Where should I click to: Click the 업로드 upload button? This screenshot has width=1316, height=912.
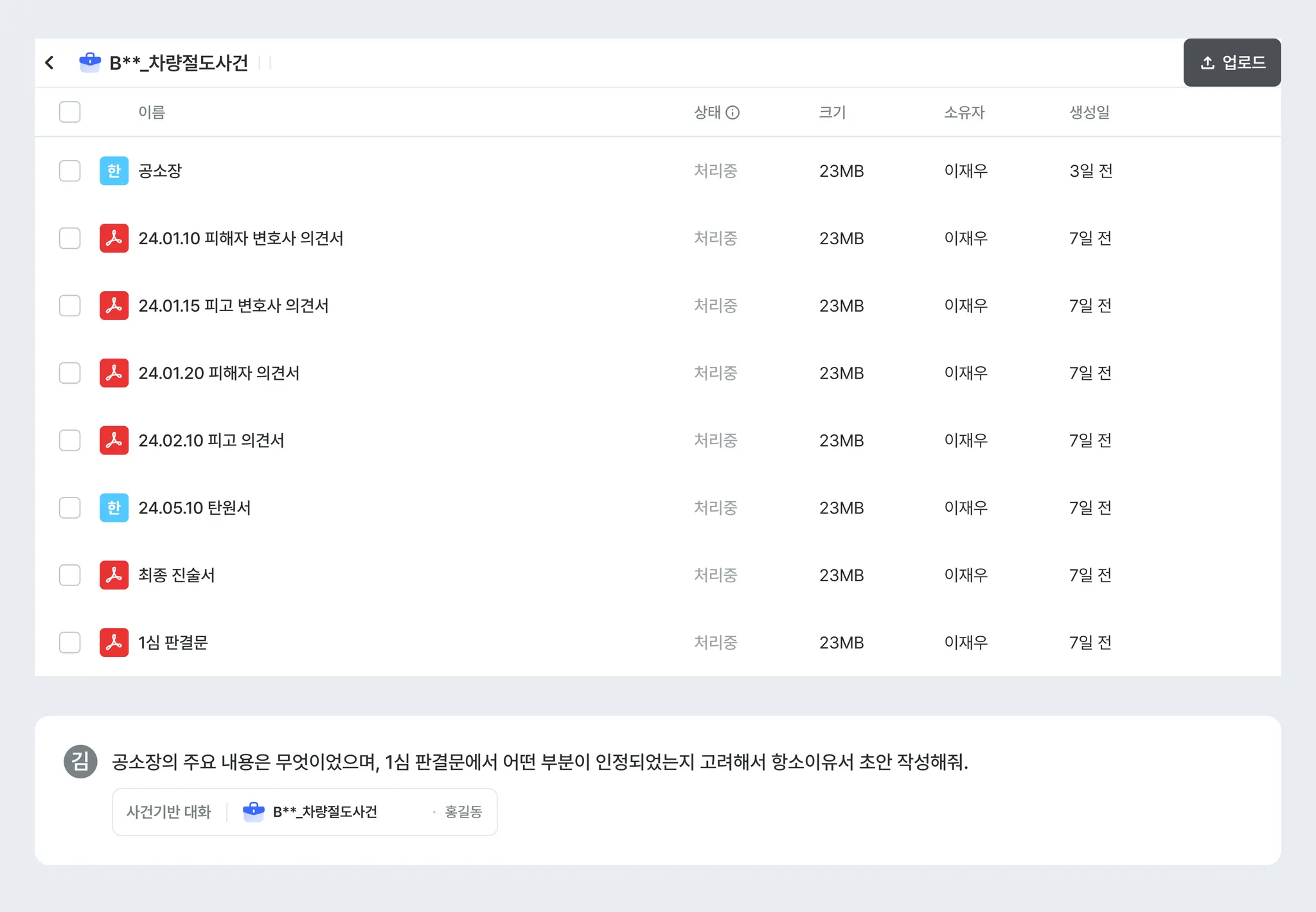pos(1232,62)
